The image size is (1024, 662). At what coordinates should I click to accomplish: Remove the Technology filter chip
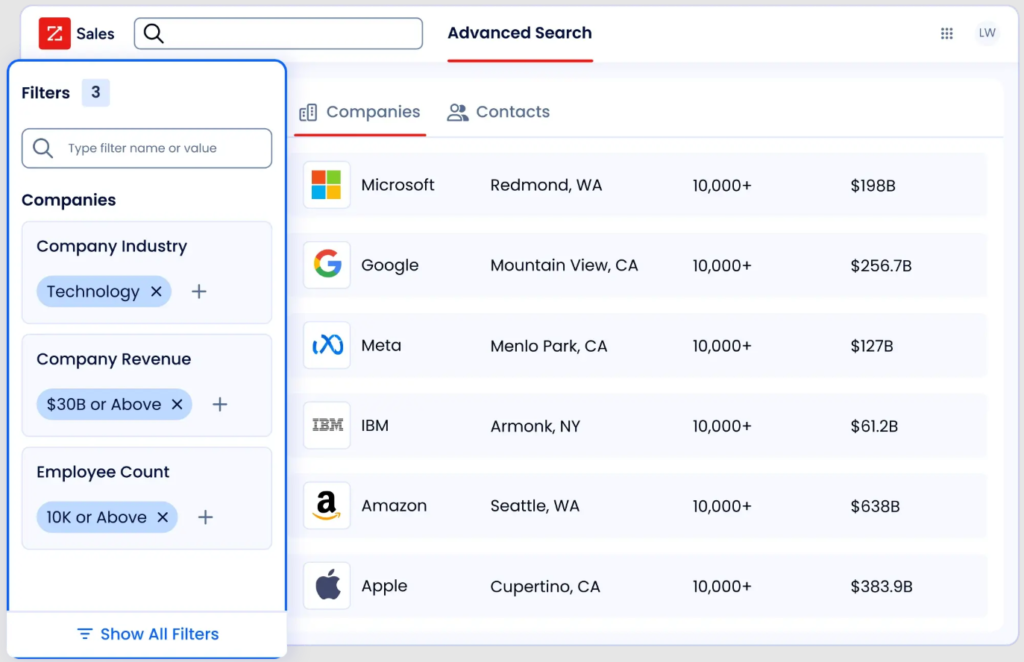click(156, 291)
